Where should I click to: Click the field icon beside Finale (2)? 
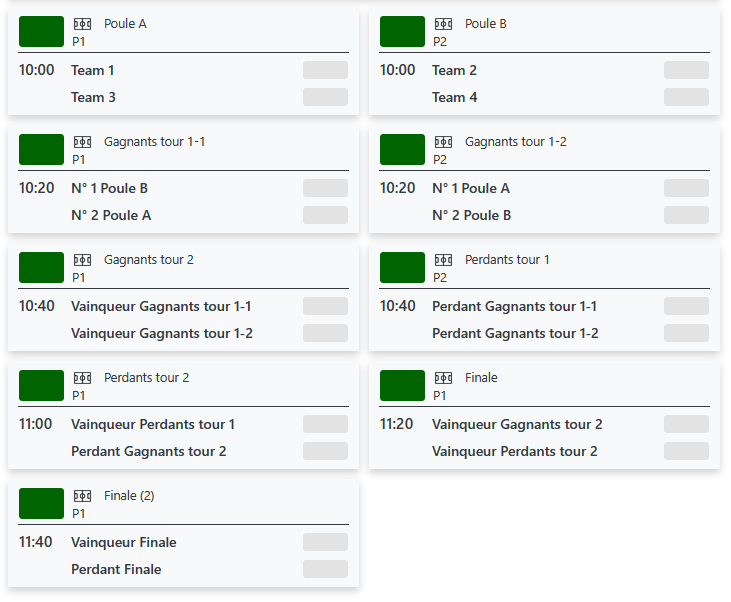(x=82, y=496)
